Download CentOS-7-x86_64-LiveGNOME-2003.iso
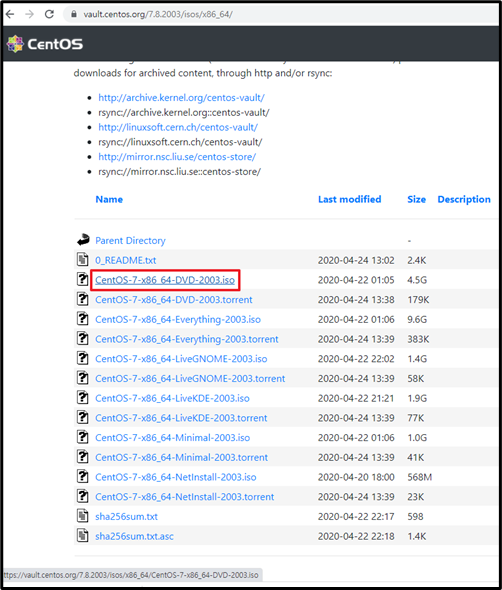 point(181,359)
